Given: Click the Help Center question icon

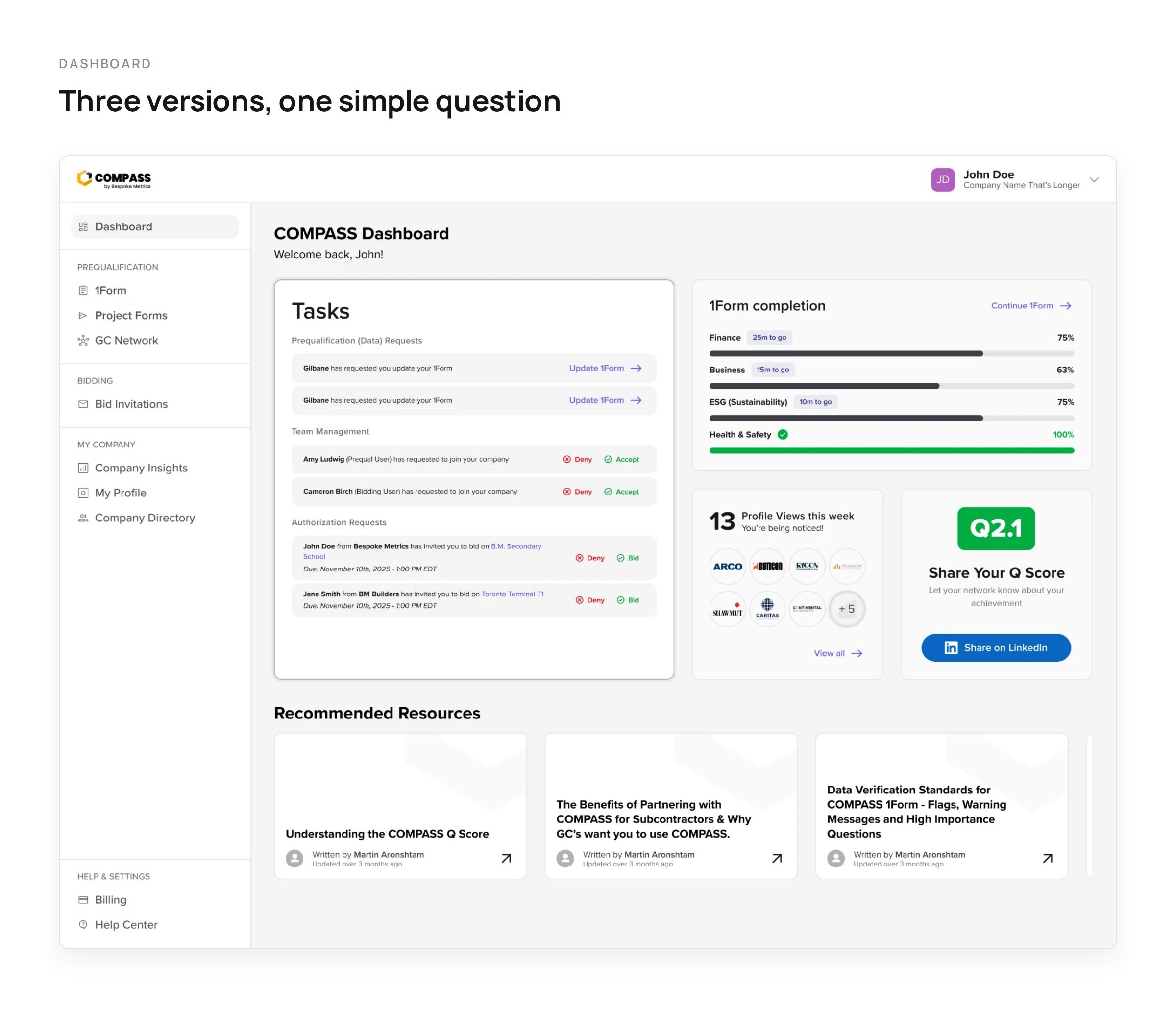Looking at the screenshot, I should coord(83,925).
